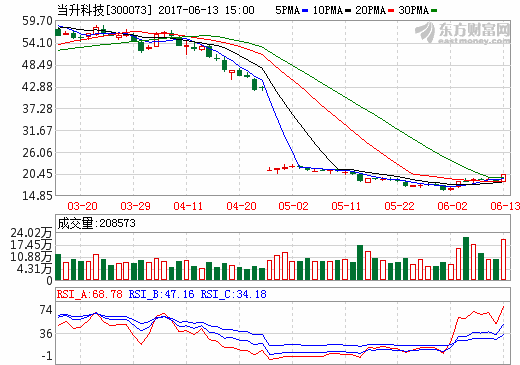Viewport: 520px width, 365px height.
Task: Click the price axis label 20.45
Action: [37, 174]
